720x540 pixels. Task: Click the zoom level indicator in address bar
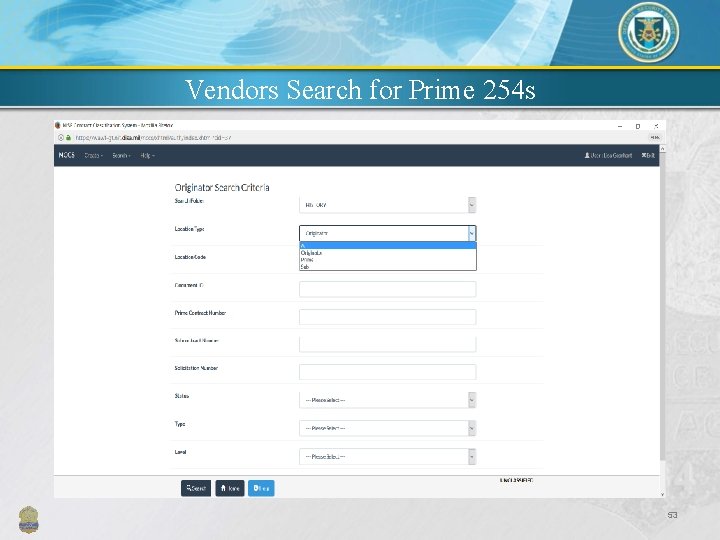(x=655, y=137)
